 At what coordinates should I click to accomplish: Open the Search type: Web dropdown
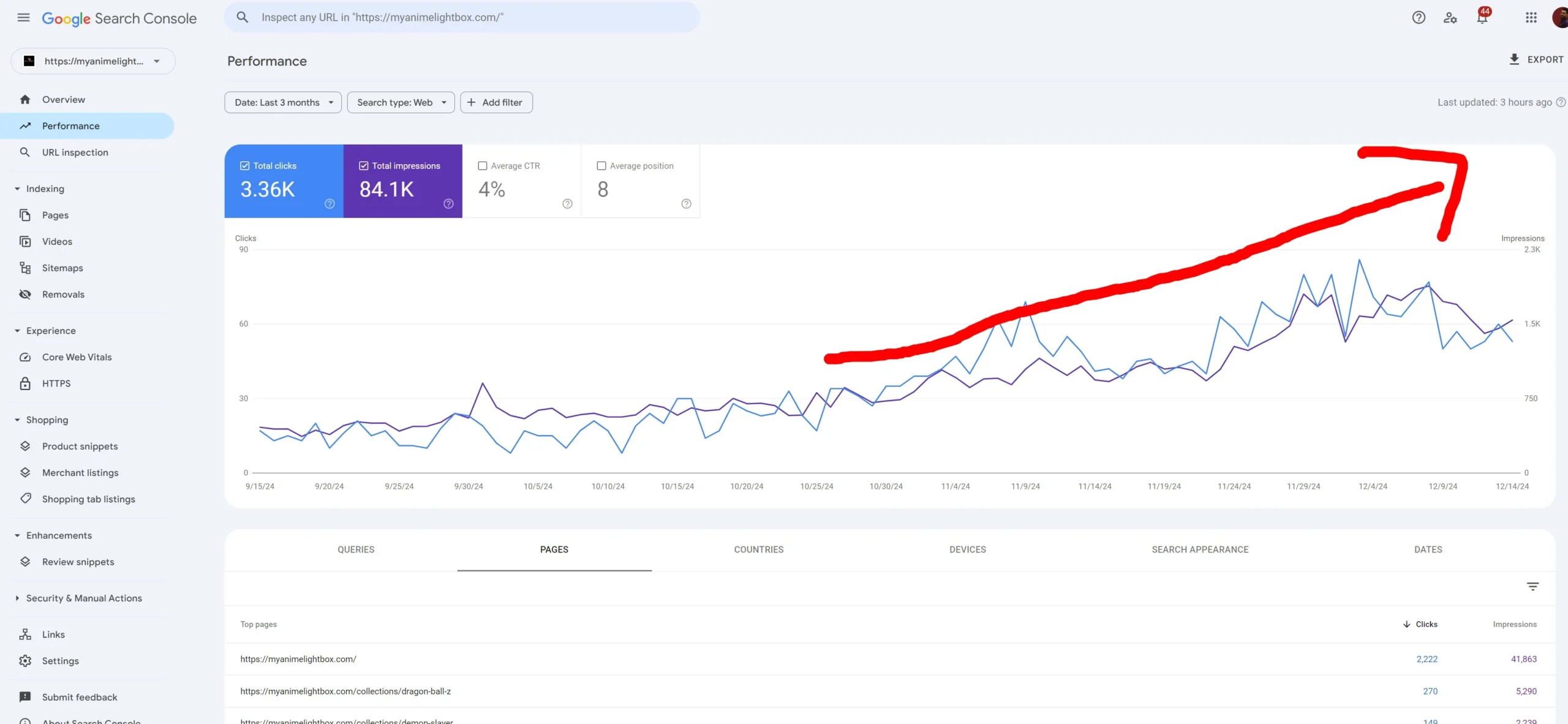click(400, 102)
